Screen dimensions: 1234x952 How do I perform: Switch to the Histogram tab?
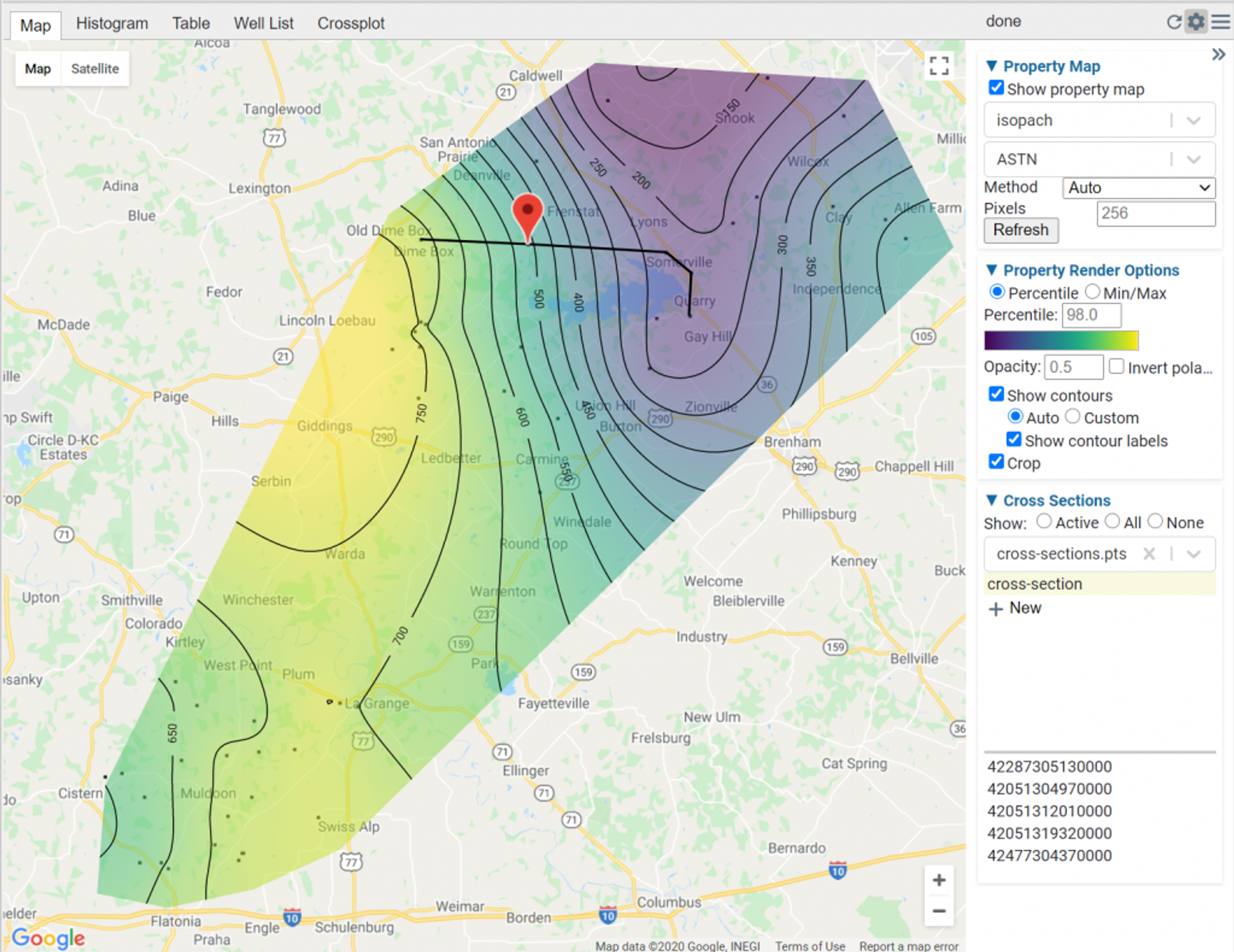click(112, 23)
